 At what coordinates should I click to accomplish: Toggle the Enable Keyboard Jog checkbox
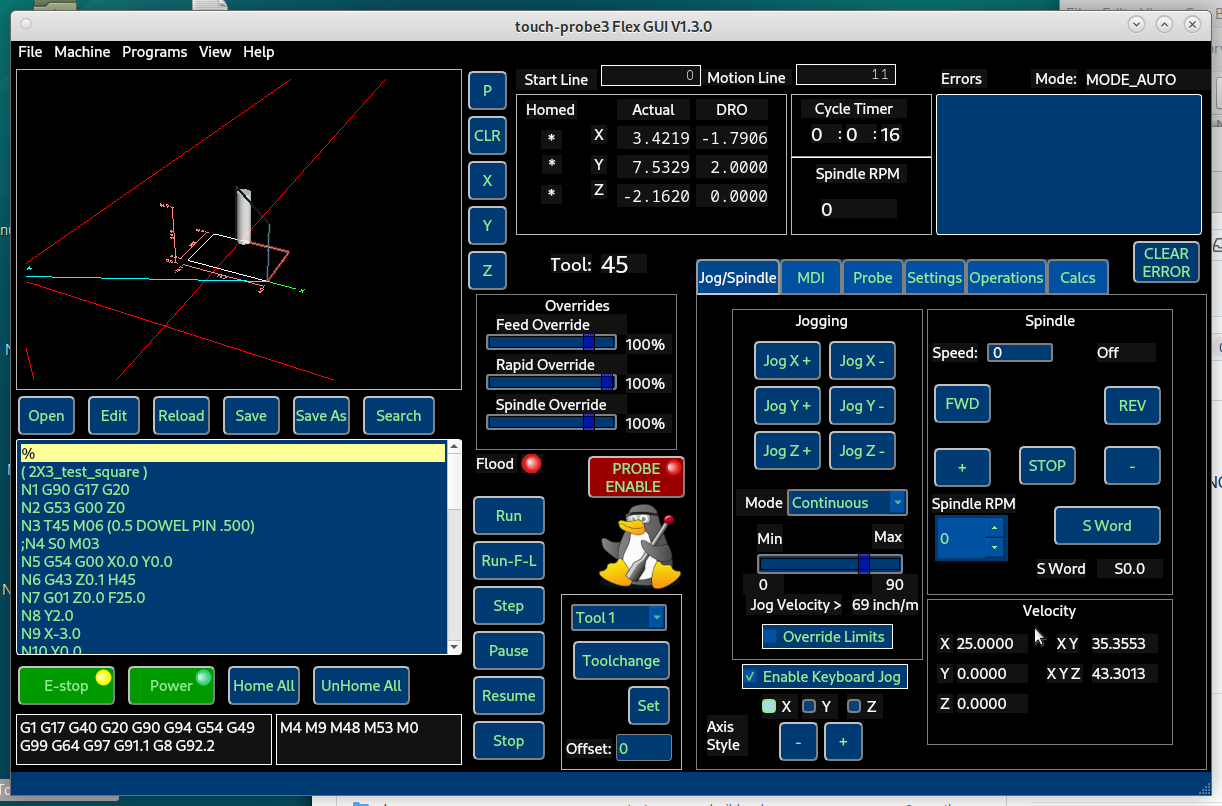750,677
